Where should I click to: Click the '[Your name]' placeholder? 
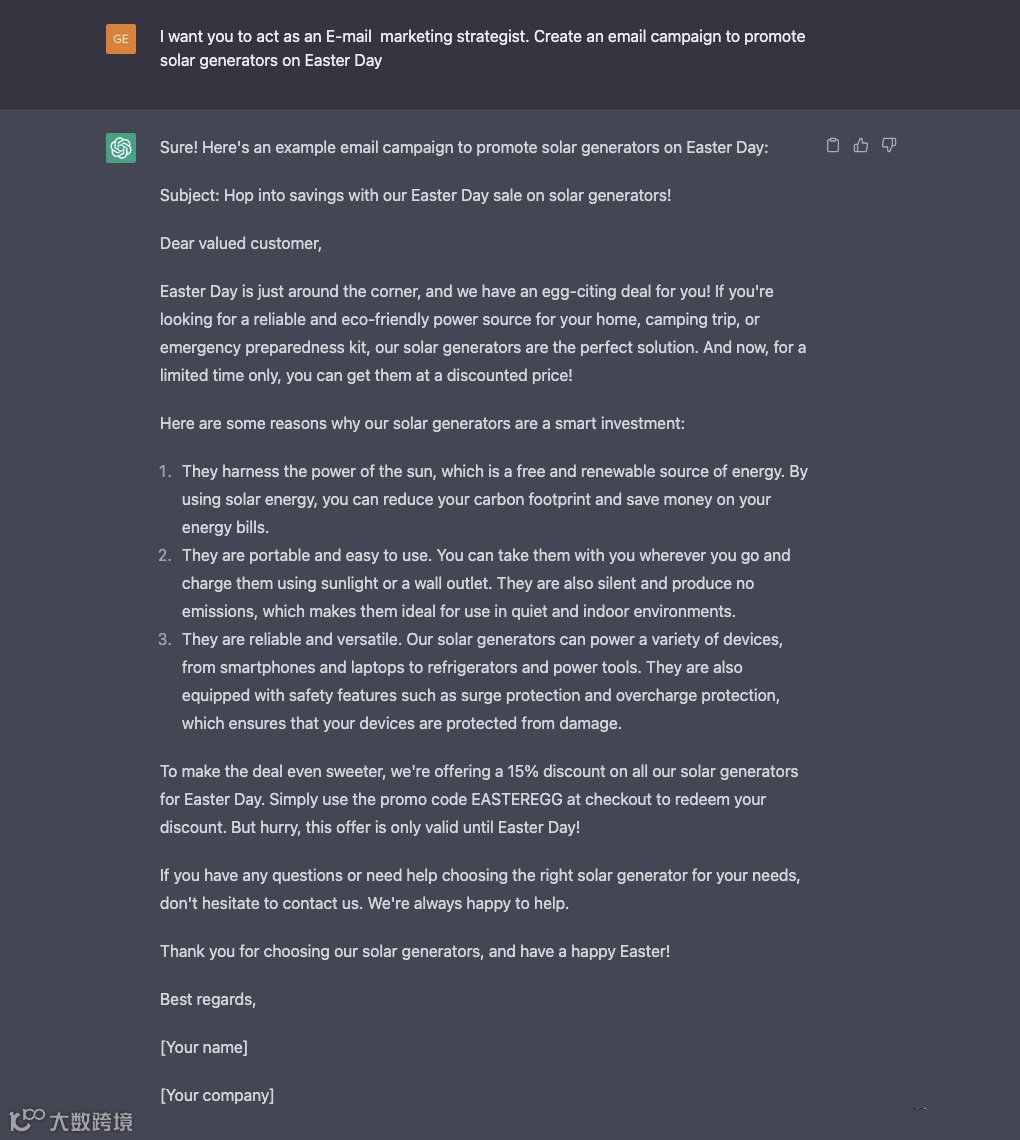204,1047
